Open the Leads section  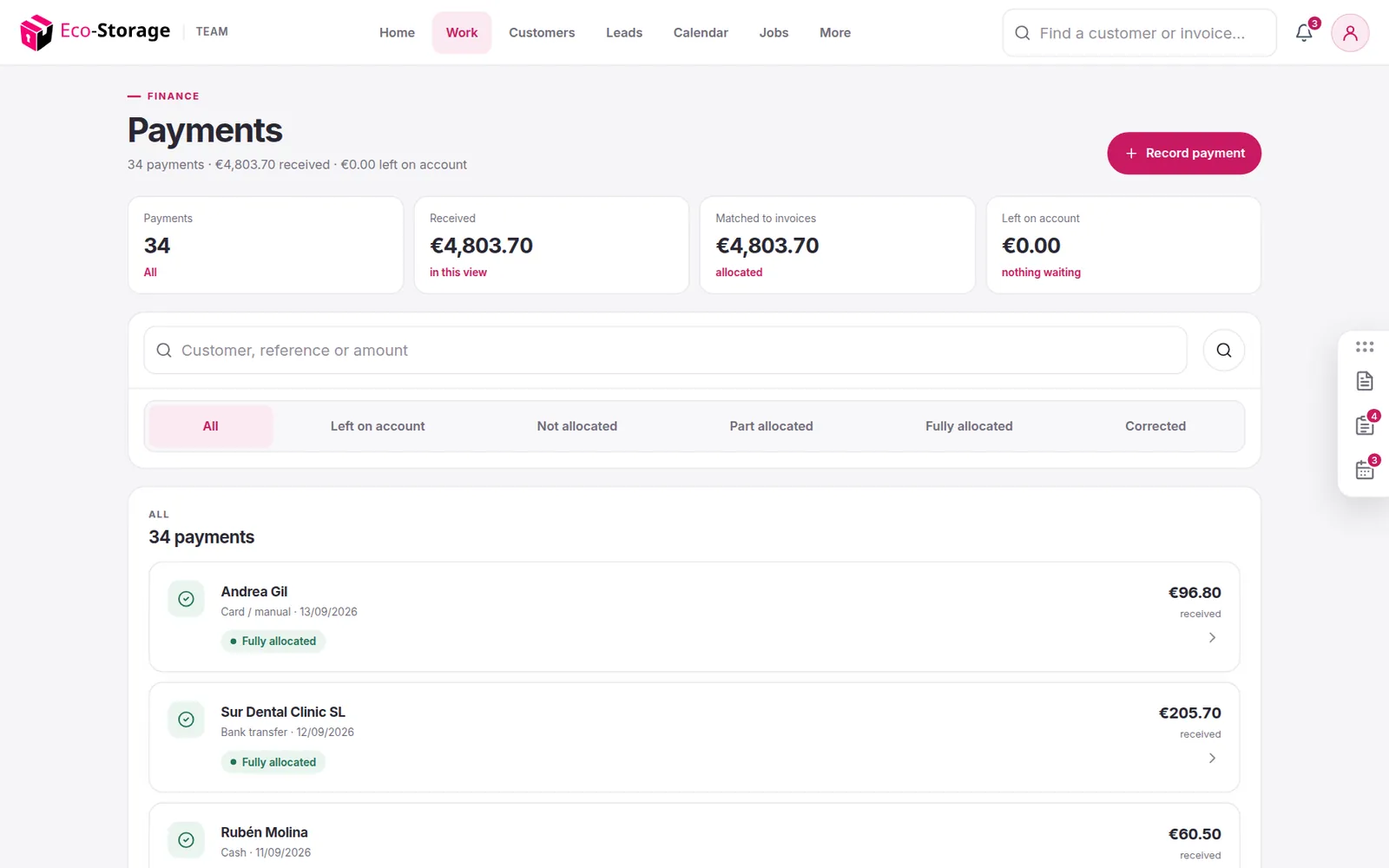tap(624, 33)
